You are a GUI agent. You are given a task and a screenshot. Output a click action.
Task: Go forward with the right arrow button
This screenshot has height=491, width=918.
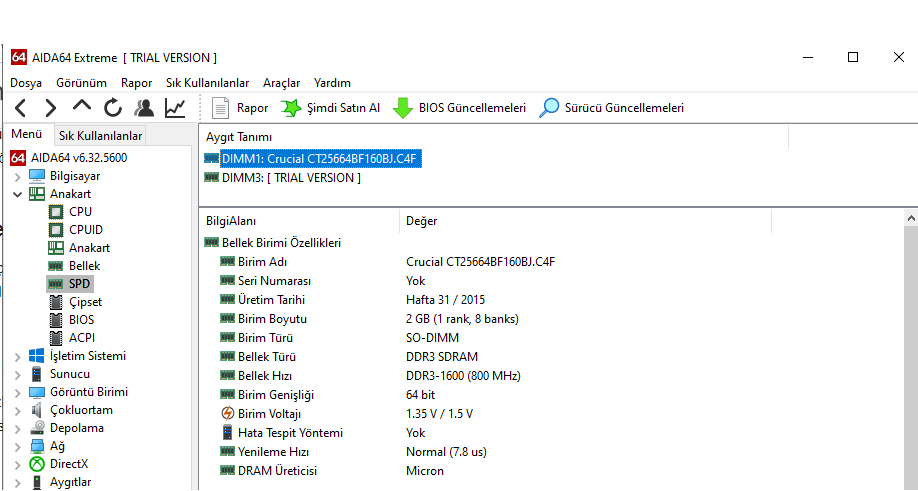coord(51,108)
